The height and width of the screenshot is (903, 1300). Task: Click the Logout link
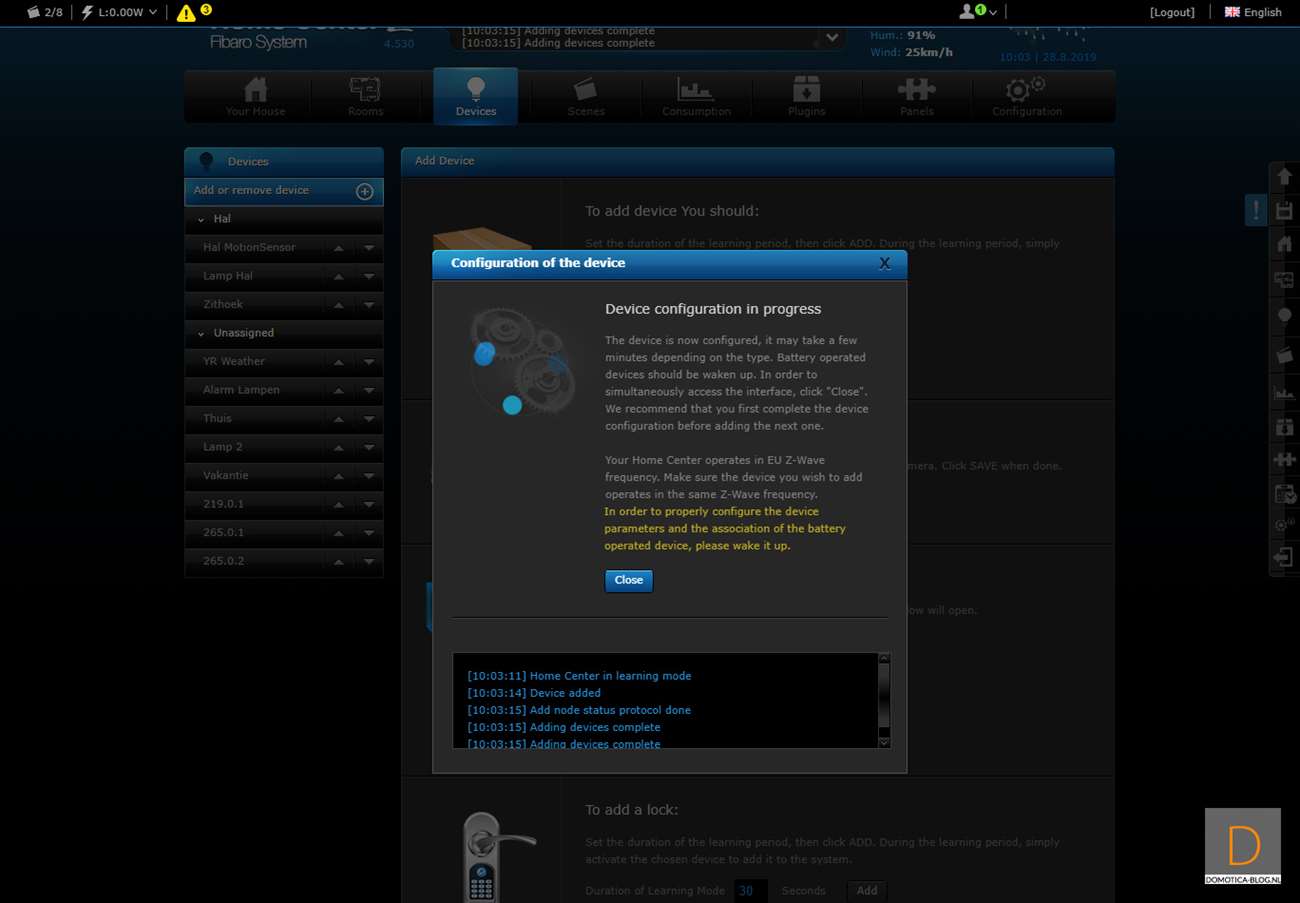(1172, 12)
